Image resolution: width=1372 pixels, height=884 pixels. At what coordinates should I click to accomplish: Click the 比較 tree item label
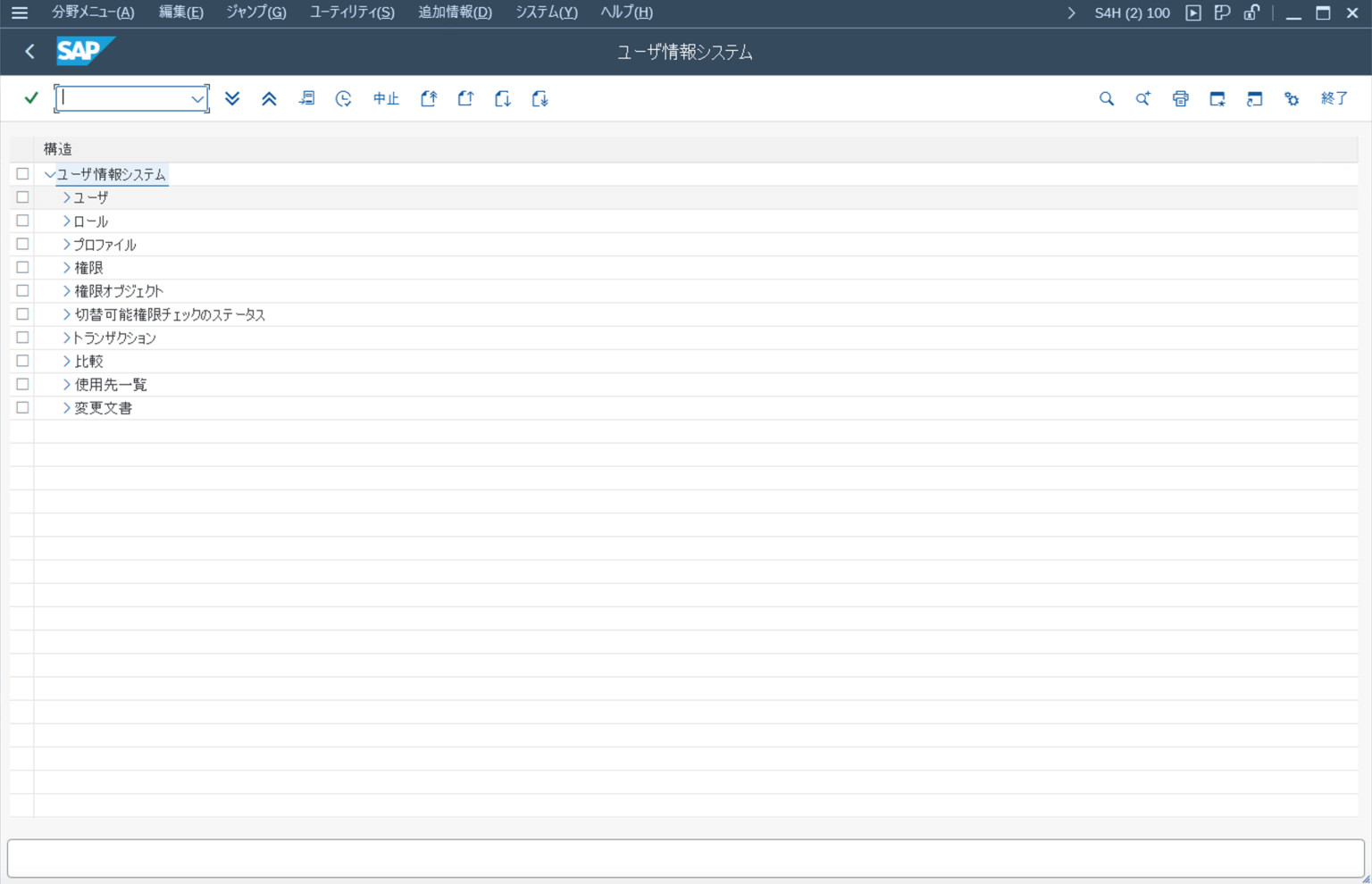88,362
